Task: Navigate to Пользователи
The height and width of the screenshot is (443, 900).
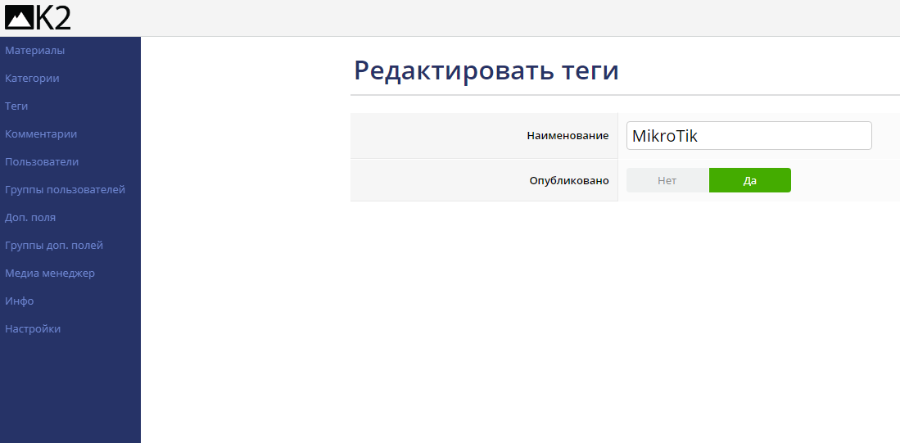Action: click(x=42, y=162)
